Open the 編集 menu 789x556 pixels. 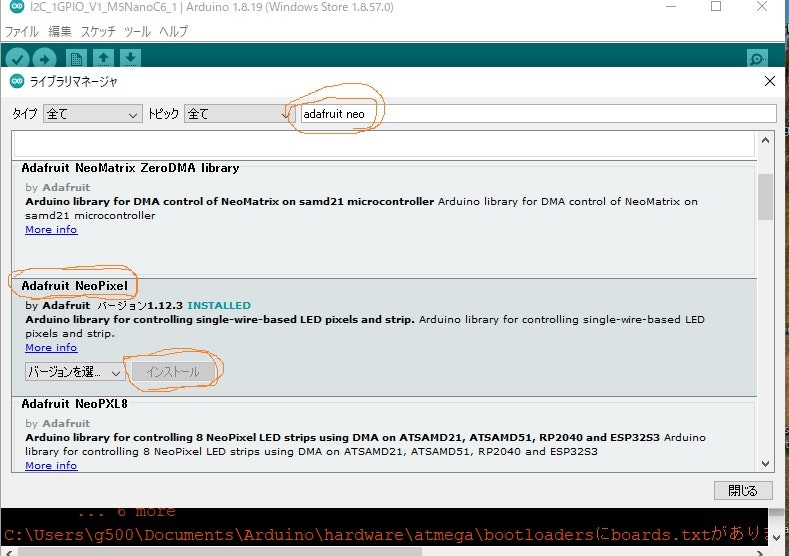pos(59,31)
